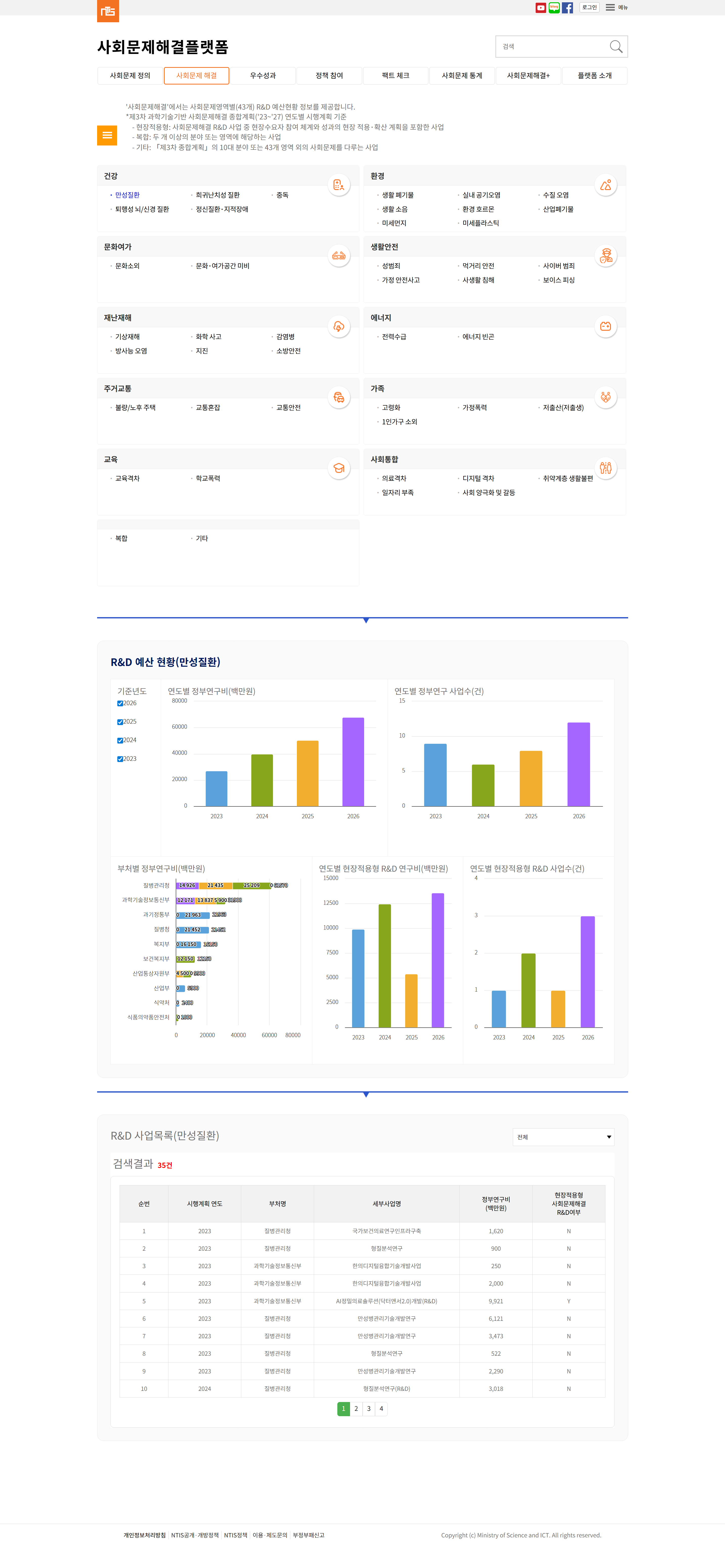
Task: Open the 팩트 체크 tab
Action: [395, 75]
